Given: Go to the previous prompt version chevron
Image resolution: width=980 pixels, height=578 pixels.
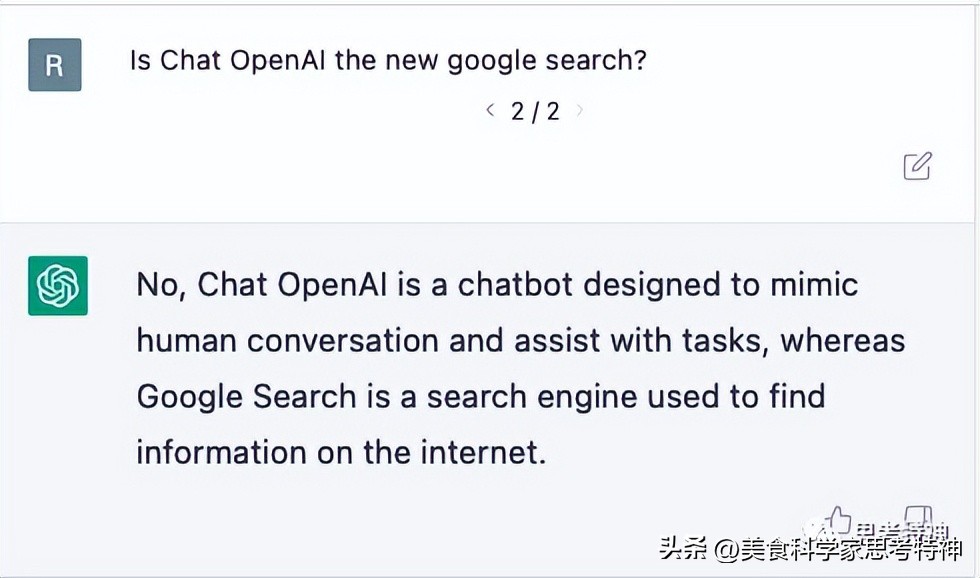Looking at the screenshot, I should tap(489, 110).
